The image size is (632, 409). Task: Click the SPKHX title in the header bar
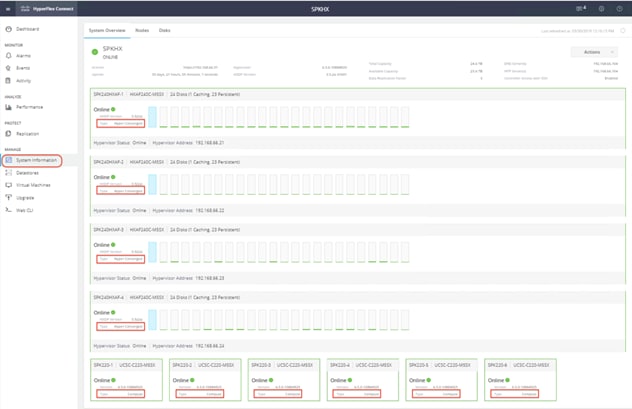coord(320,9)
